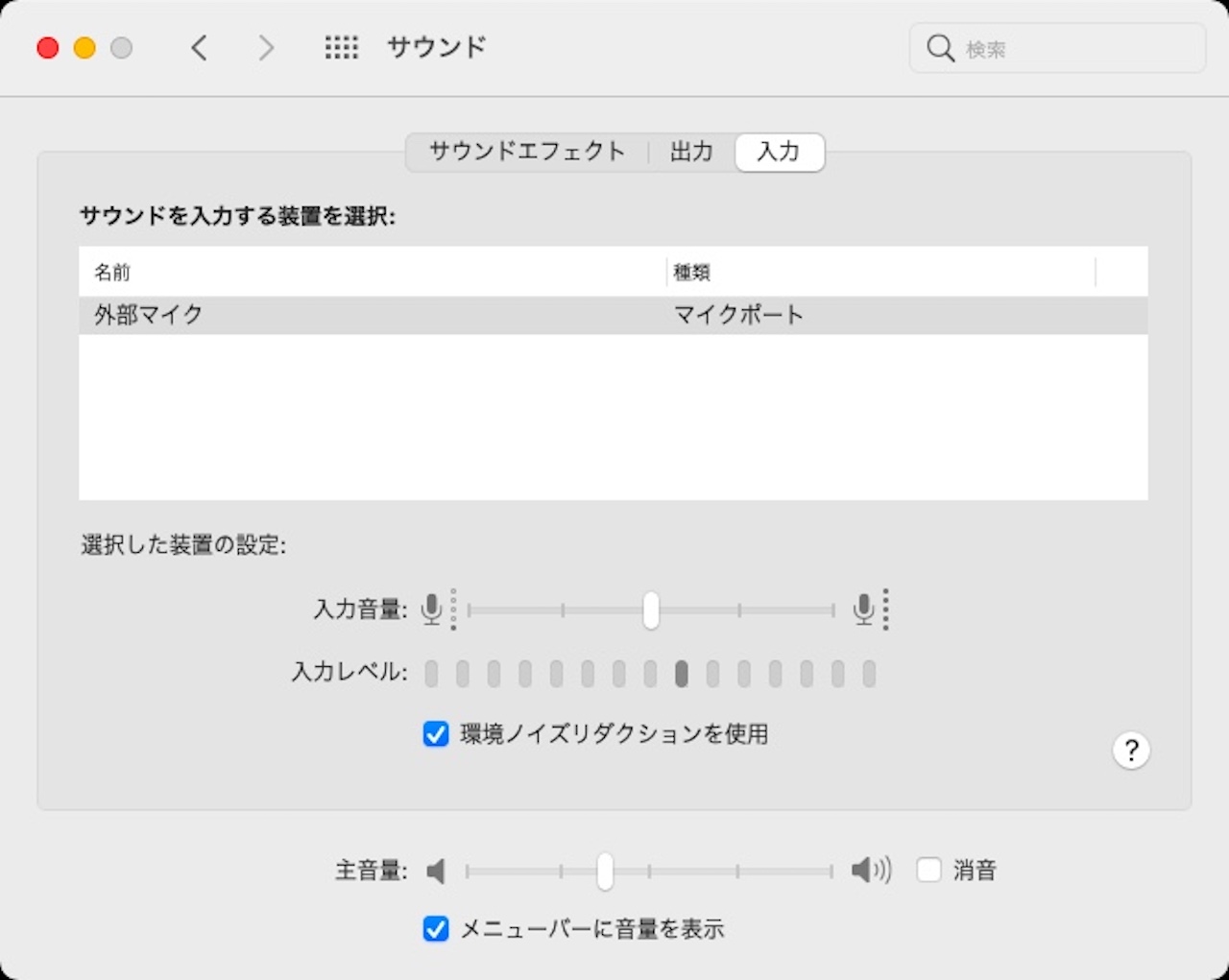Image resolution: width=1229 pixels, height=980 pixels.
Task: Click the 種類 column header
Action: pos(880,273)
